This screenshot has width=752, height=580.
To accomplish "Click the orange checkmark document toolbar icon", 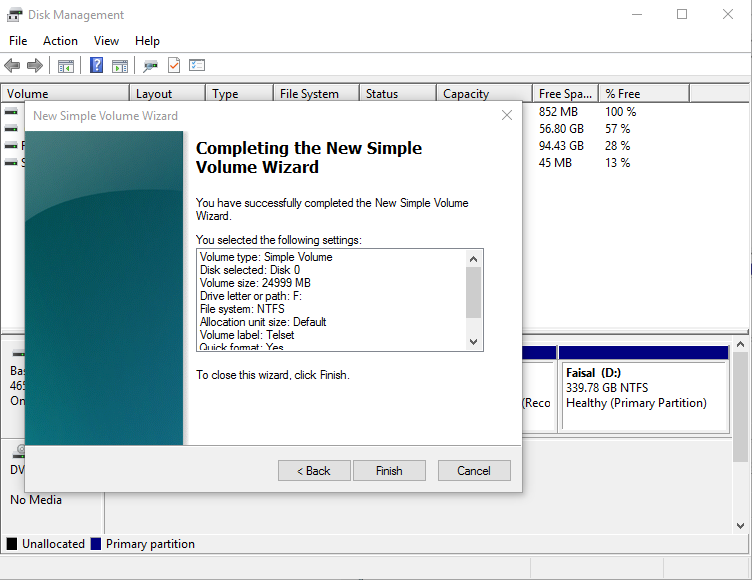I will coord(174,66).
